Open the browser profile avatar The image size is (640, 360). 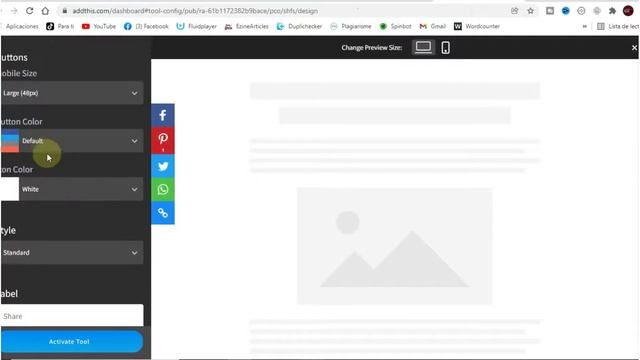628,11
